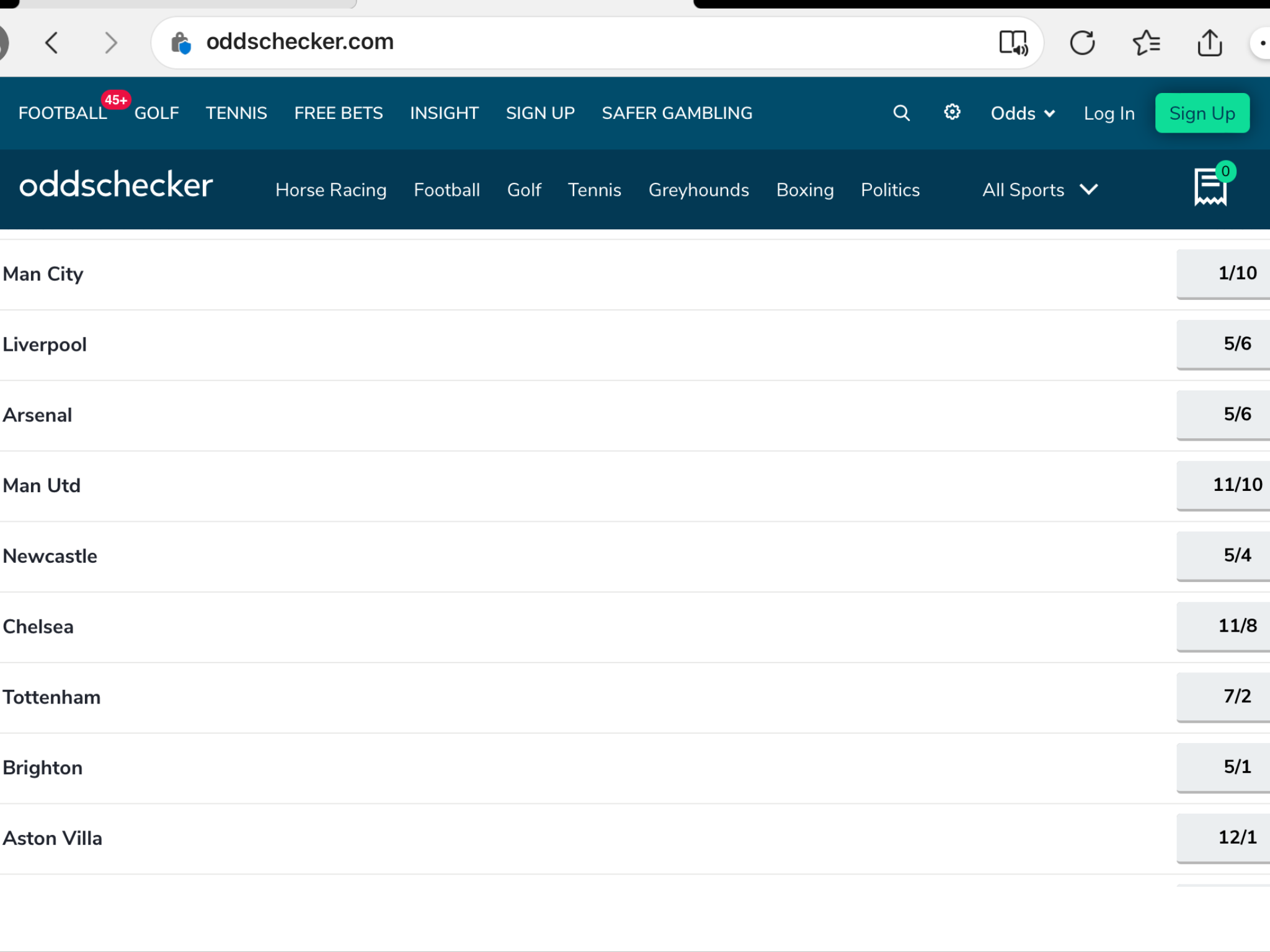Expand the All Sports dropdown

point(1040,190)
